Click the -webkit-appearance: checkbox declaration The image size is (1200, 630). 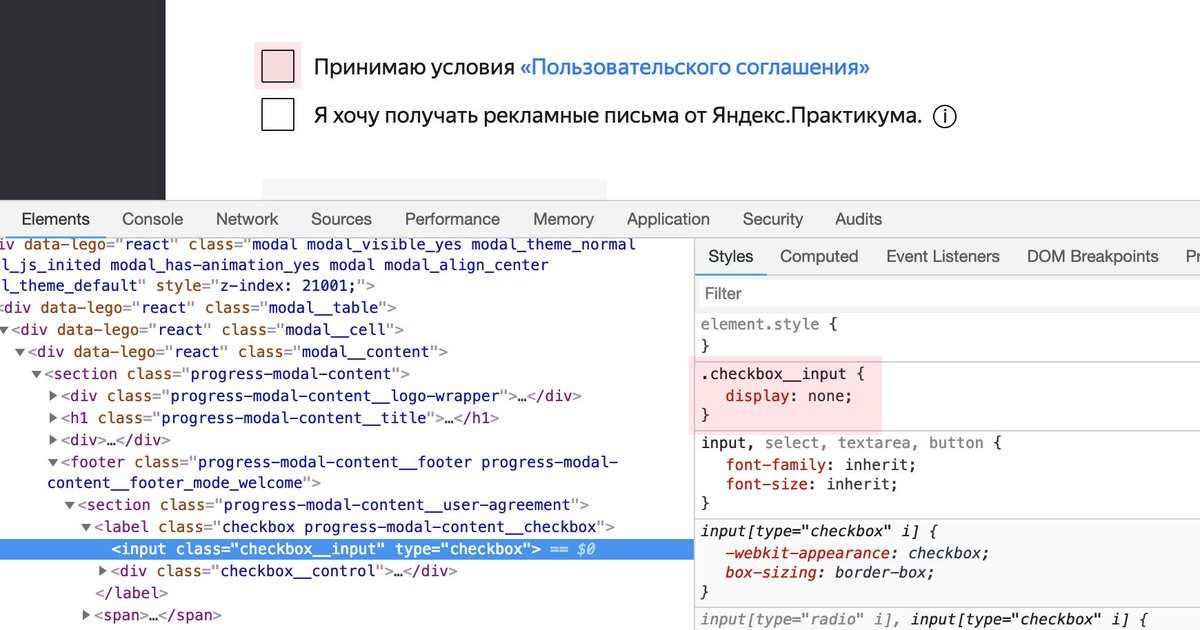tap(858, 553)
